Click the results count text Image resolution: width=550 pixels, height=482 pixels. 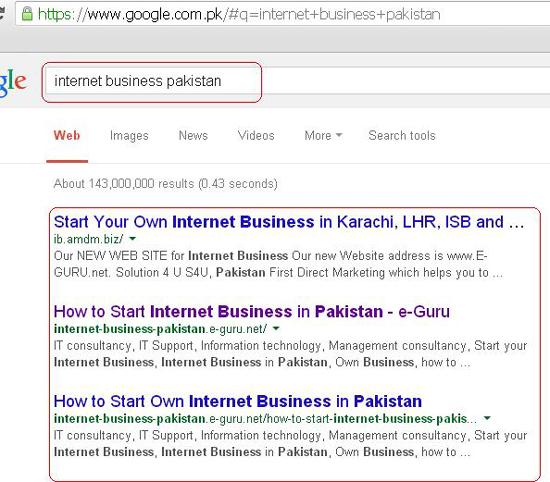[166, 183]
